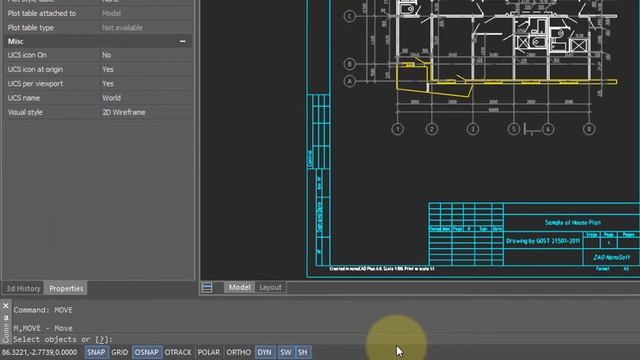Viewport: 640px width, 360px height.
Task: Click Drawing by GOST 21501-2011 text
Action: point(543,241)
